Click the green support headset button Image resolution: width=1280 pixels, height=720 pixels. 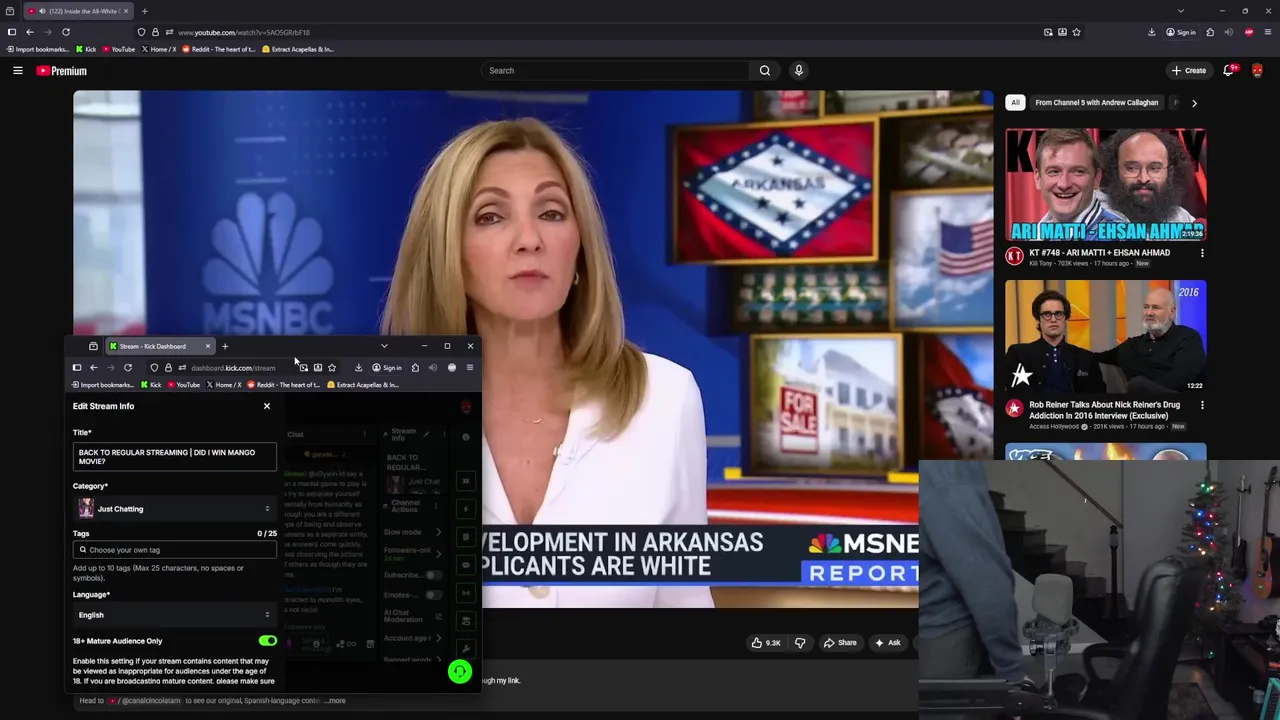[460, 672]
